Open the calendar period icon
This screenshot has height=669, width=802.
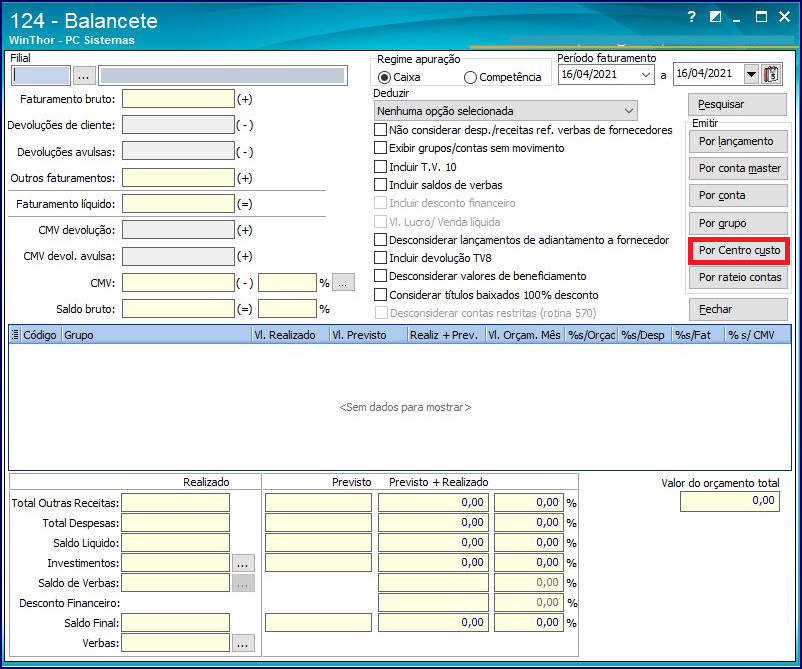point(771,75)
